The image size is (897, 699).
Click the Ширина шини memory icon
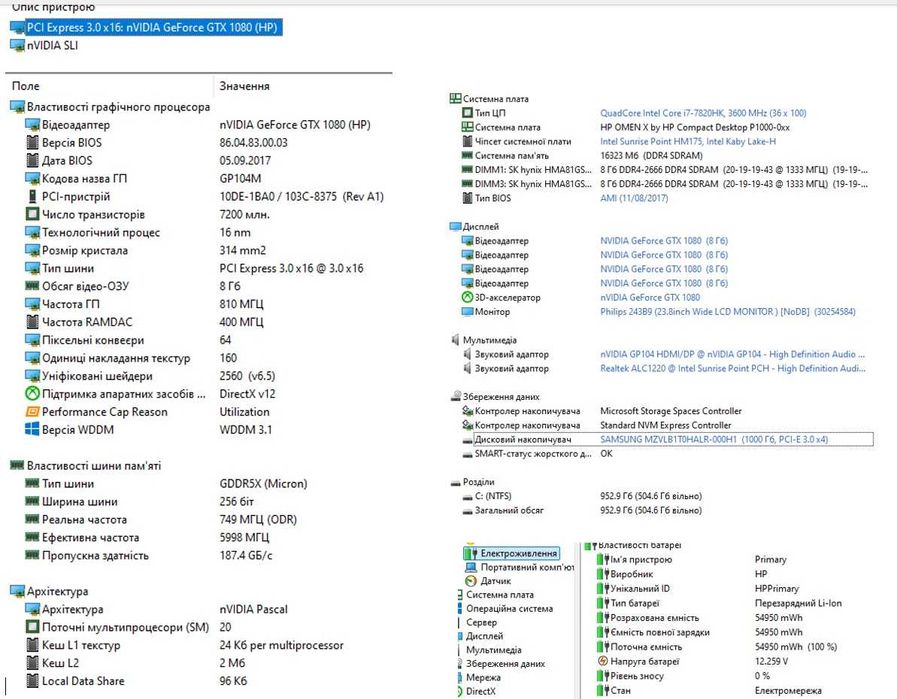tap(33, 502)
